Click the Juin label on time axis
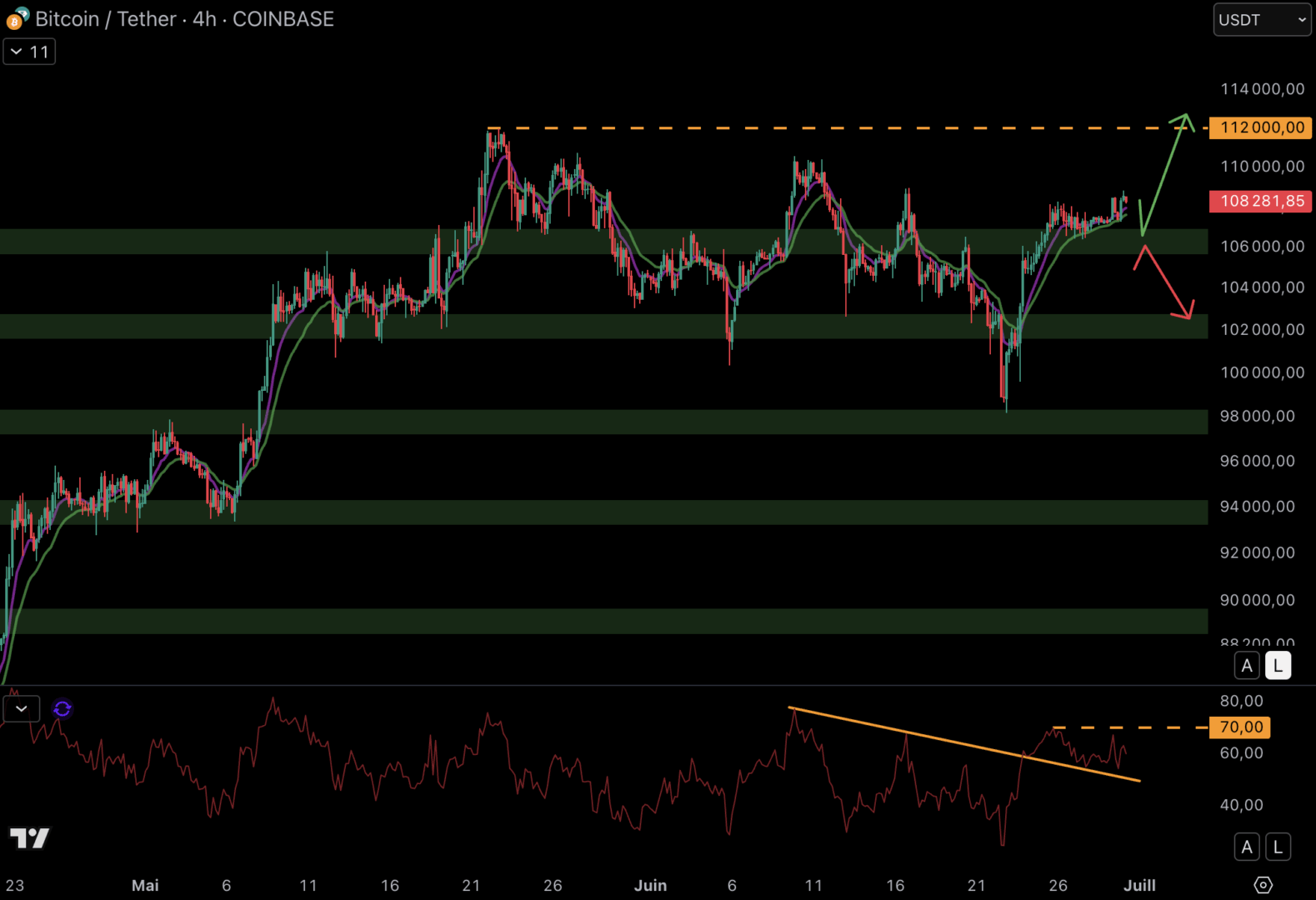The image size is (1316, 900). click(x=650, y=885)
